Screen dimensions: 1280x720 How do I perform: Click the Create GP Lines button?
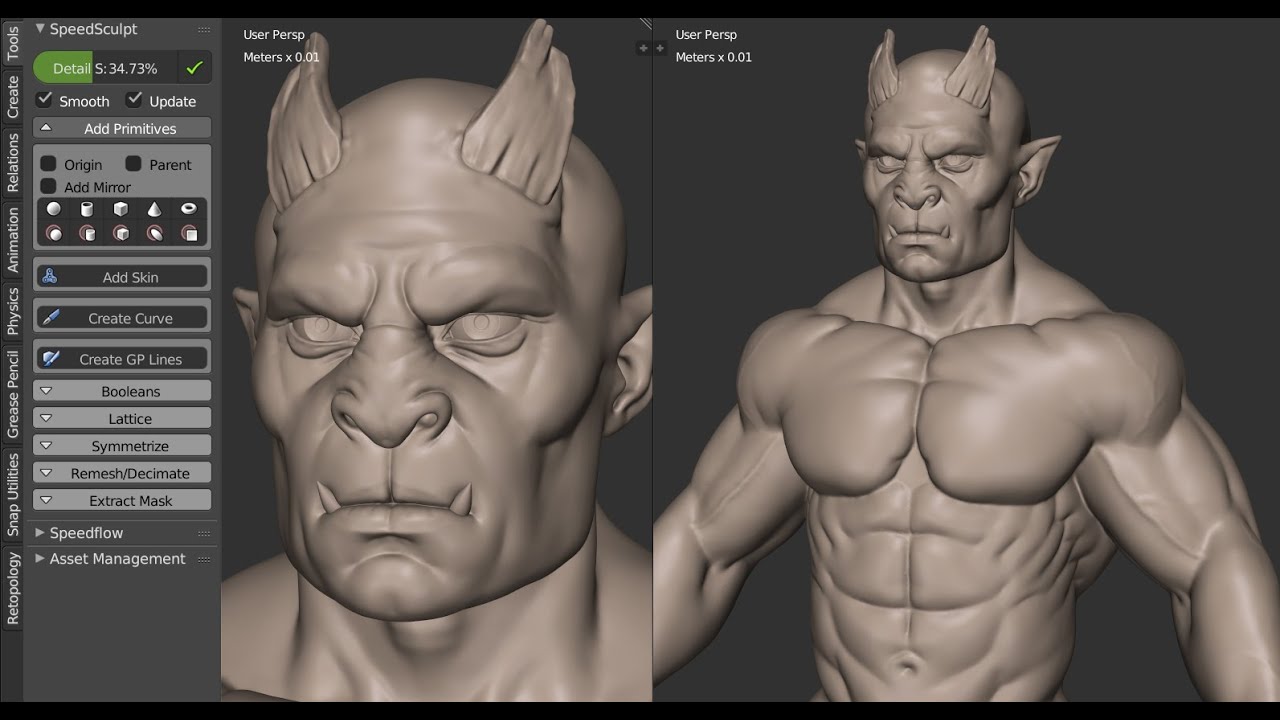122,358
